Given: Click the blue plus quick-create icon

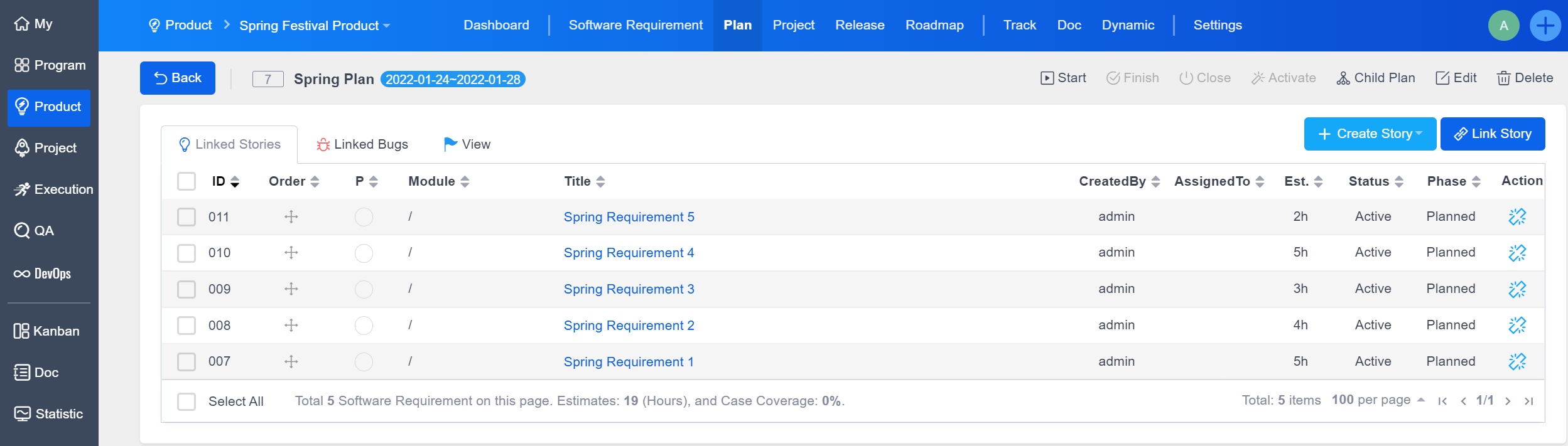Looking at the screenshot, I should coord(1544,26).
